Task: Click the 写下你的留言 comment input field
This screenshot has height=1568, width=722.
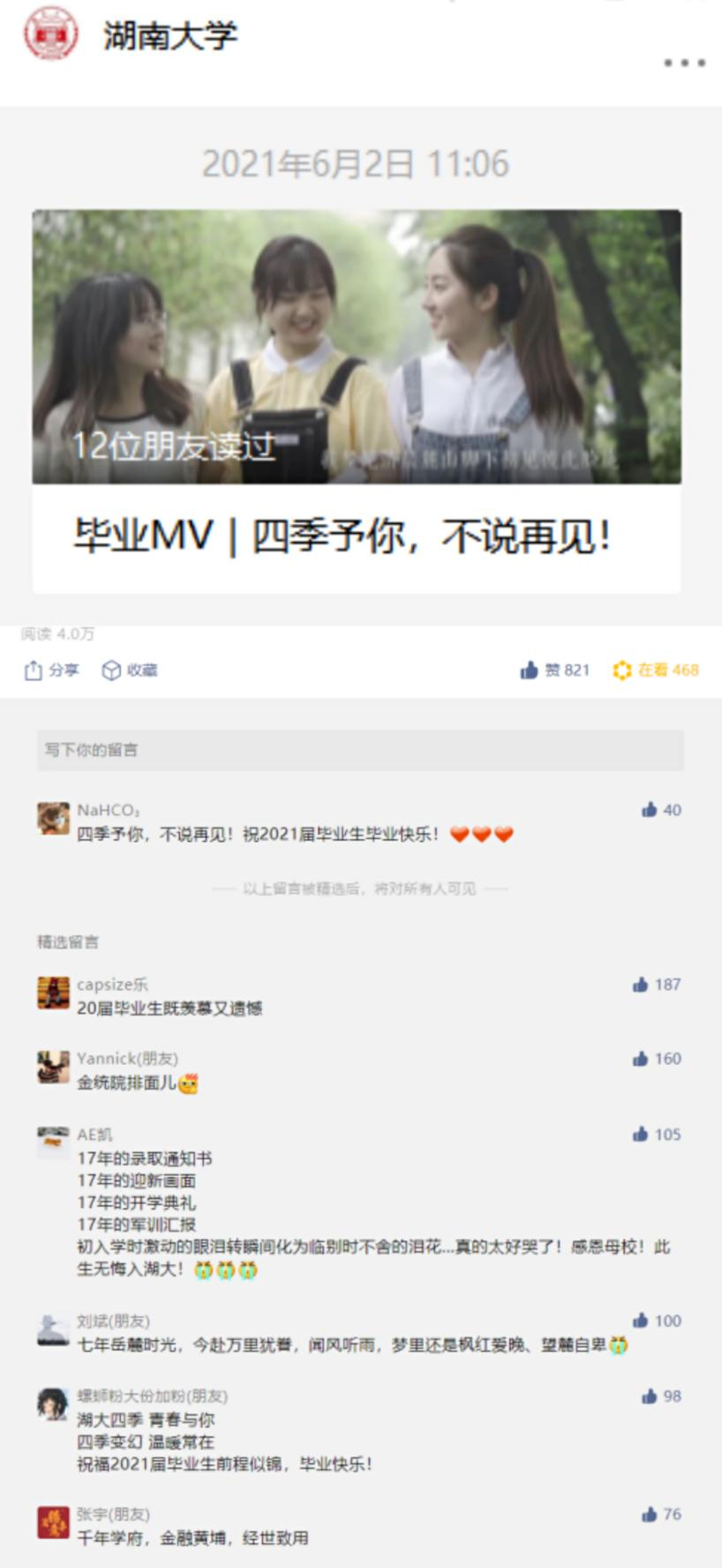Action: [360, 750]
